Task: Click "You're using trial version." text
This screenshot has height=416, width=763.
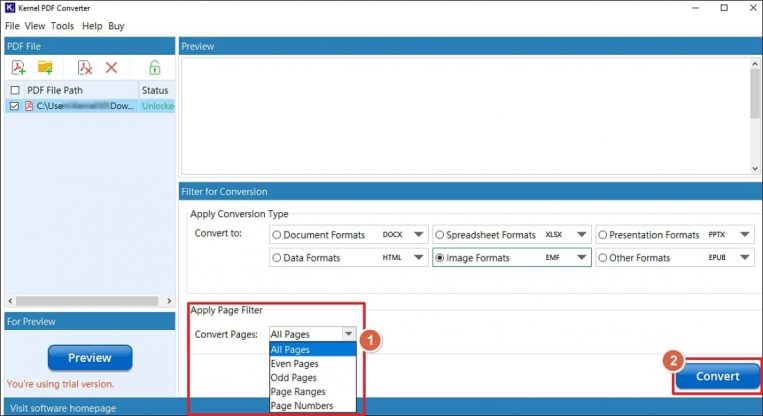Action: pyautogui.click(x=61, y=384)
